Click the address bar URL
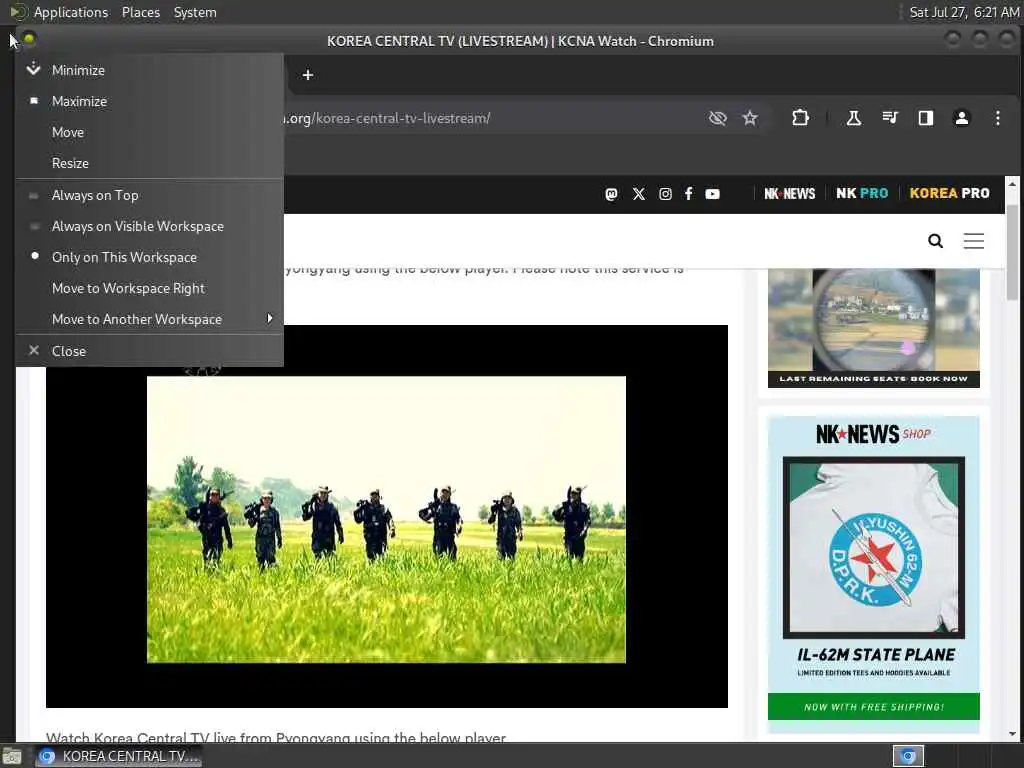1024x768 pixels. pyautogui.click(x=389, y=119)
